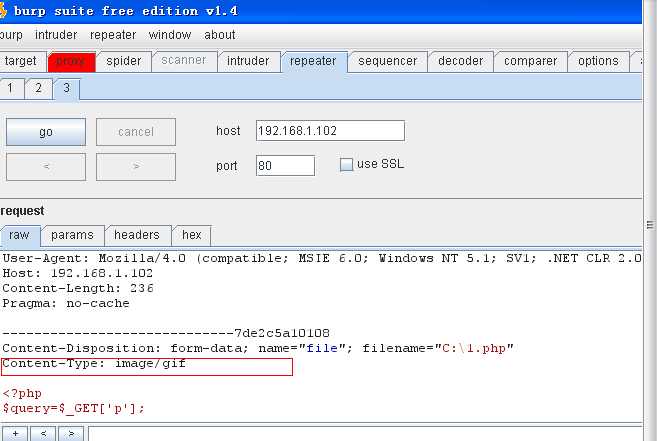Toggle the use SSL checkbox

347,164
